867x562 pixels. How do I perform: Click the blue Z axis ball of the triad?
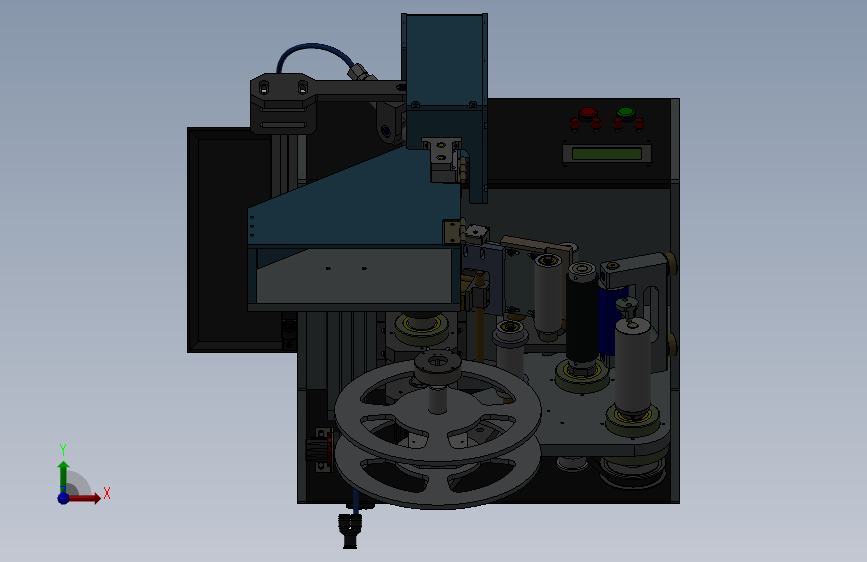pos(63,498)
